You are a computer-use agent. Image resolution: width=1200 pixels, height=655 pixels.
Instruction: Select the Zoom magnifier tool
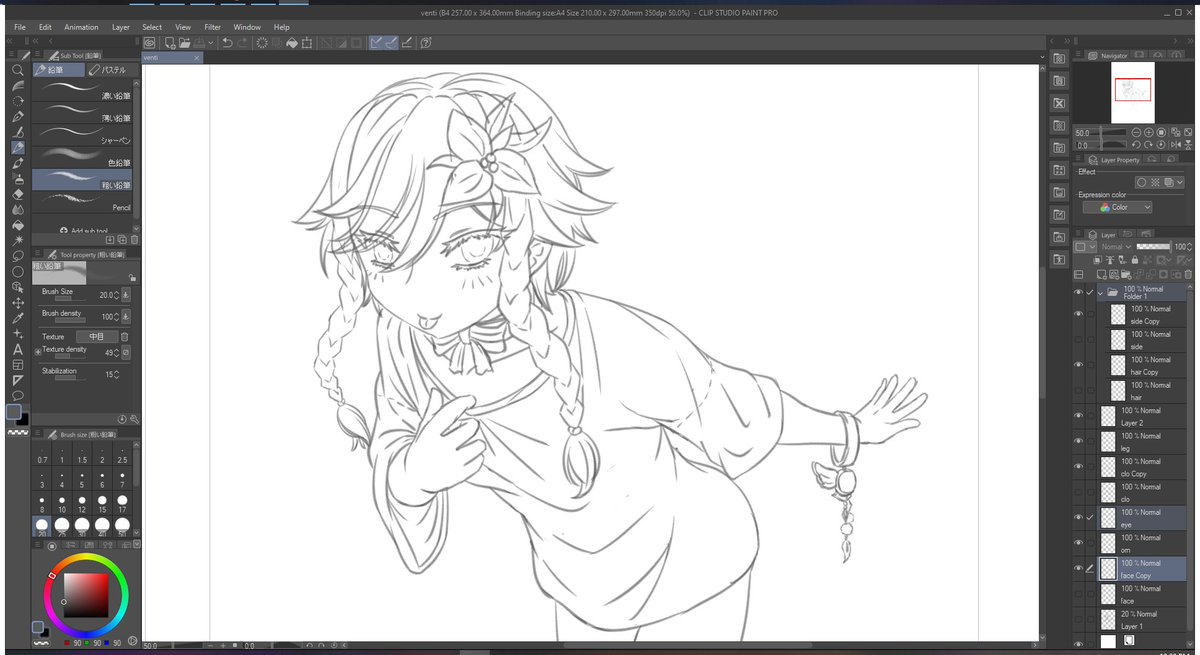pyautogui.click(x=18, y=70)
